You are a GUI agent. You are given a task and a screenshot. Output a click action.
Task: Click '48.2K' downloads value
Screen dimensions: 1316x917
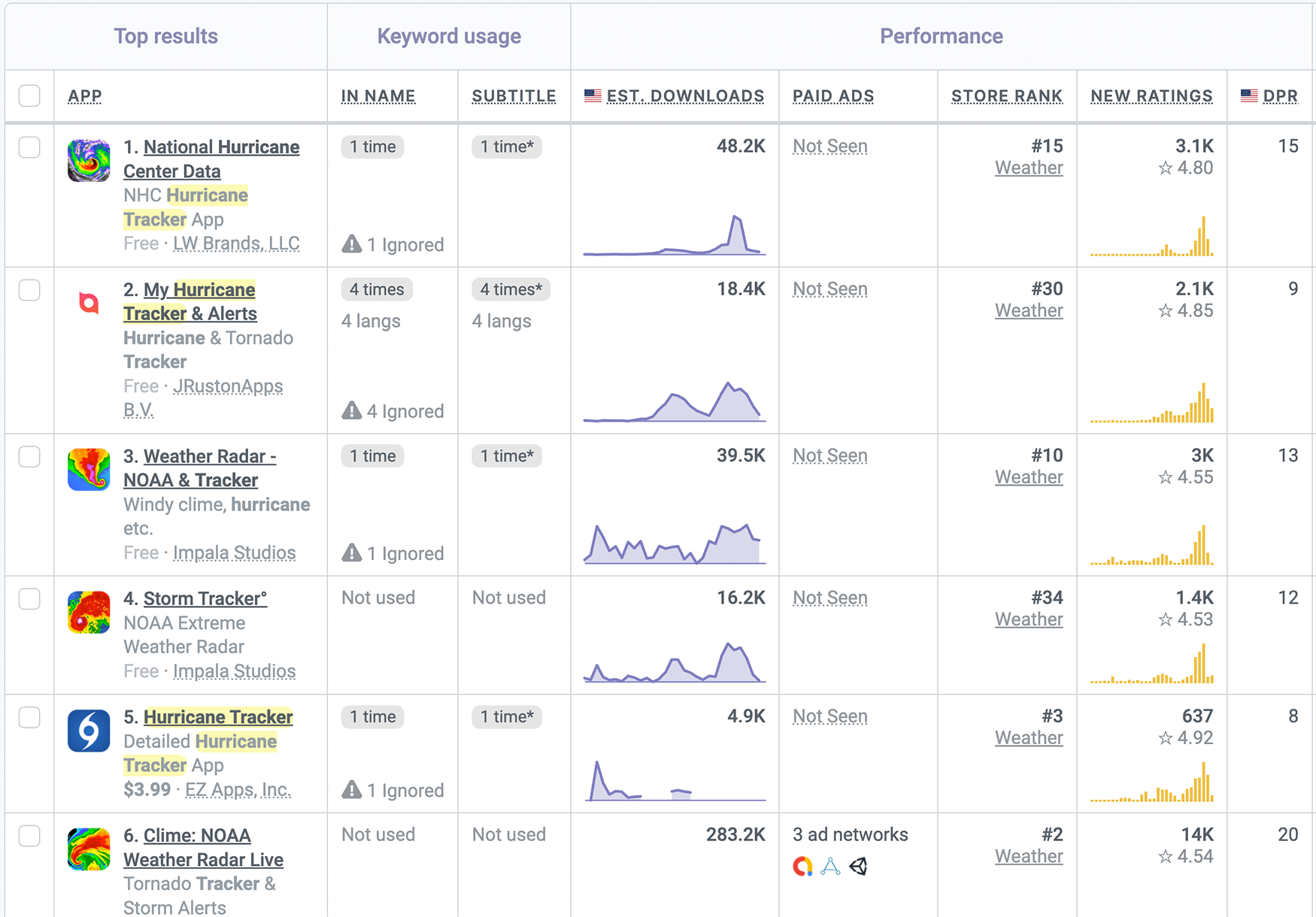tap(741, 146)
